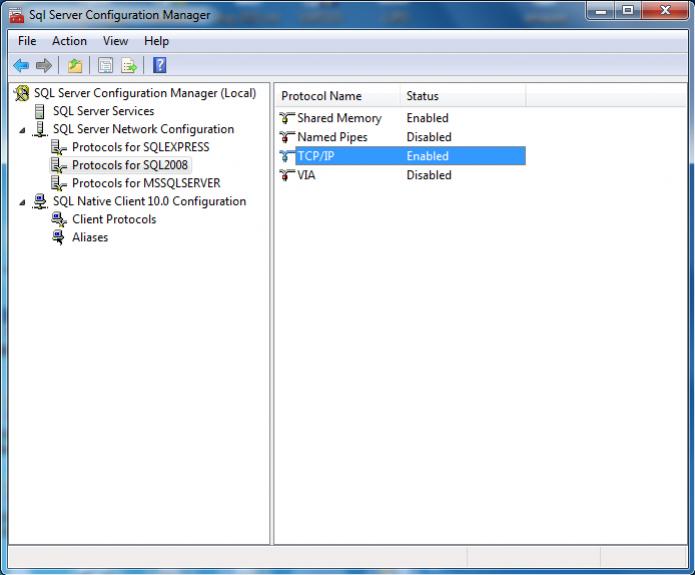
Task: Open Properties via toolbar sheet icon
Action: 105,66
